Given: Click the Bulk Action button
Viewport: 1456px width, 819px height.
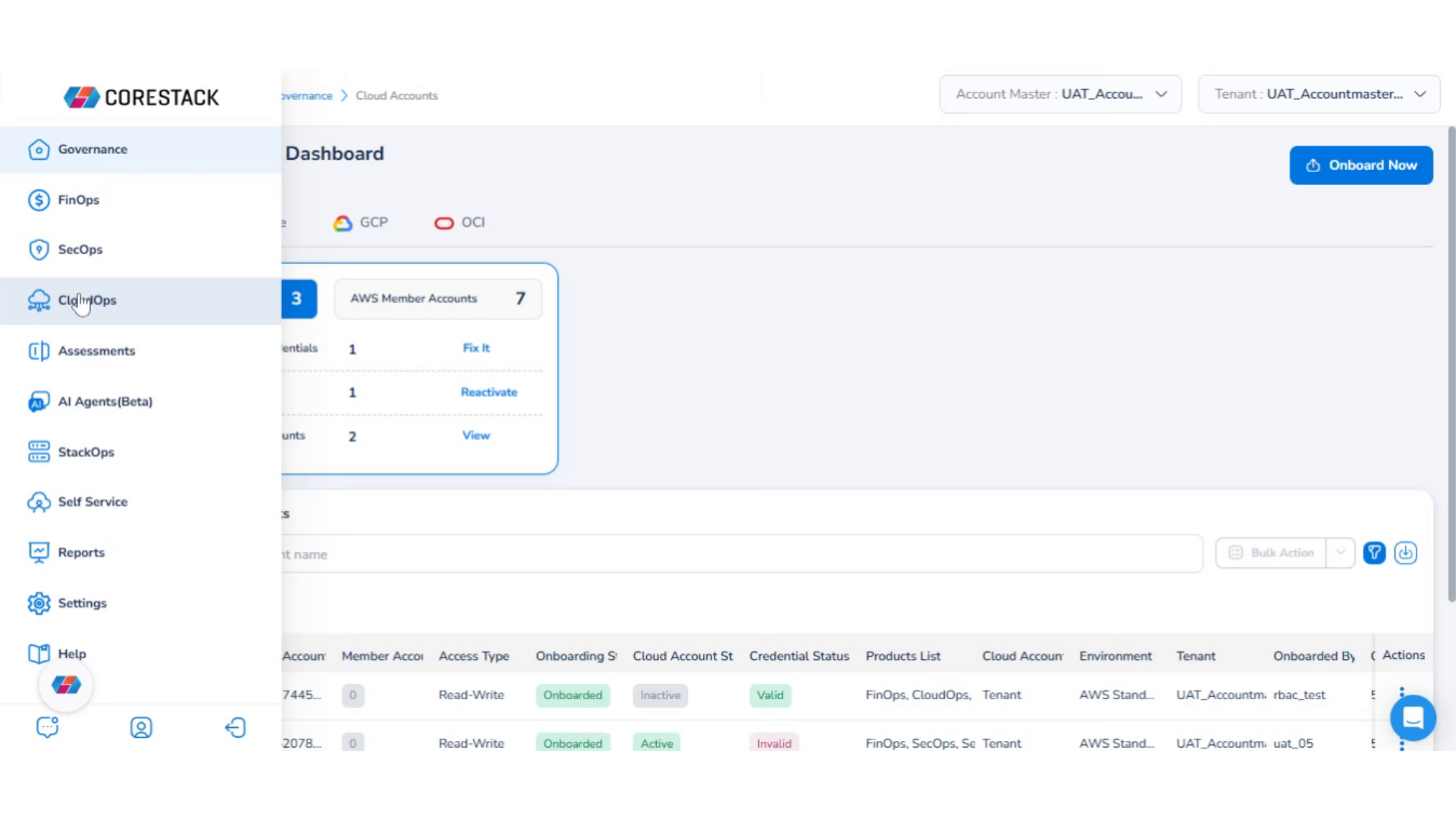Looking at the screenshot, I should point(1271,553).
